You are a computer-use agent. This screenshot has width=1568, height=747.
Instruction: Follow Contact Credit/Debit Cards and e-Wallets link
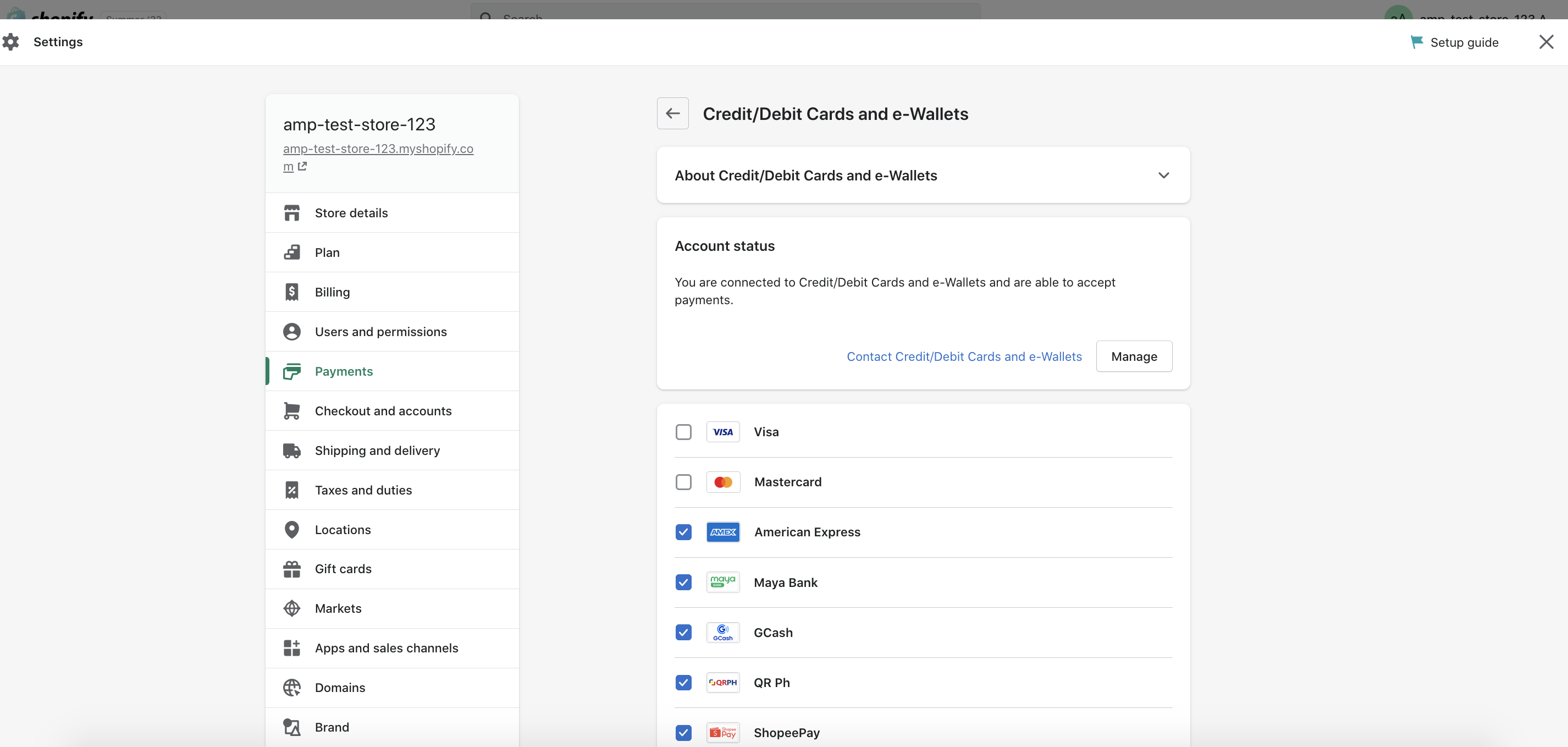[x=964, y=357]
